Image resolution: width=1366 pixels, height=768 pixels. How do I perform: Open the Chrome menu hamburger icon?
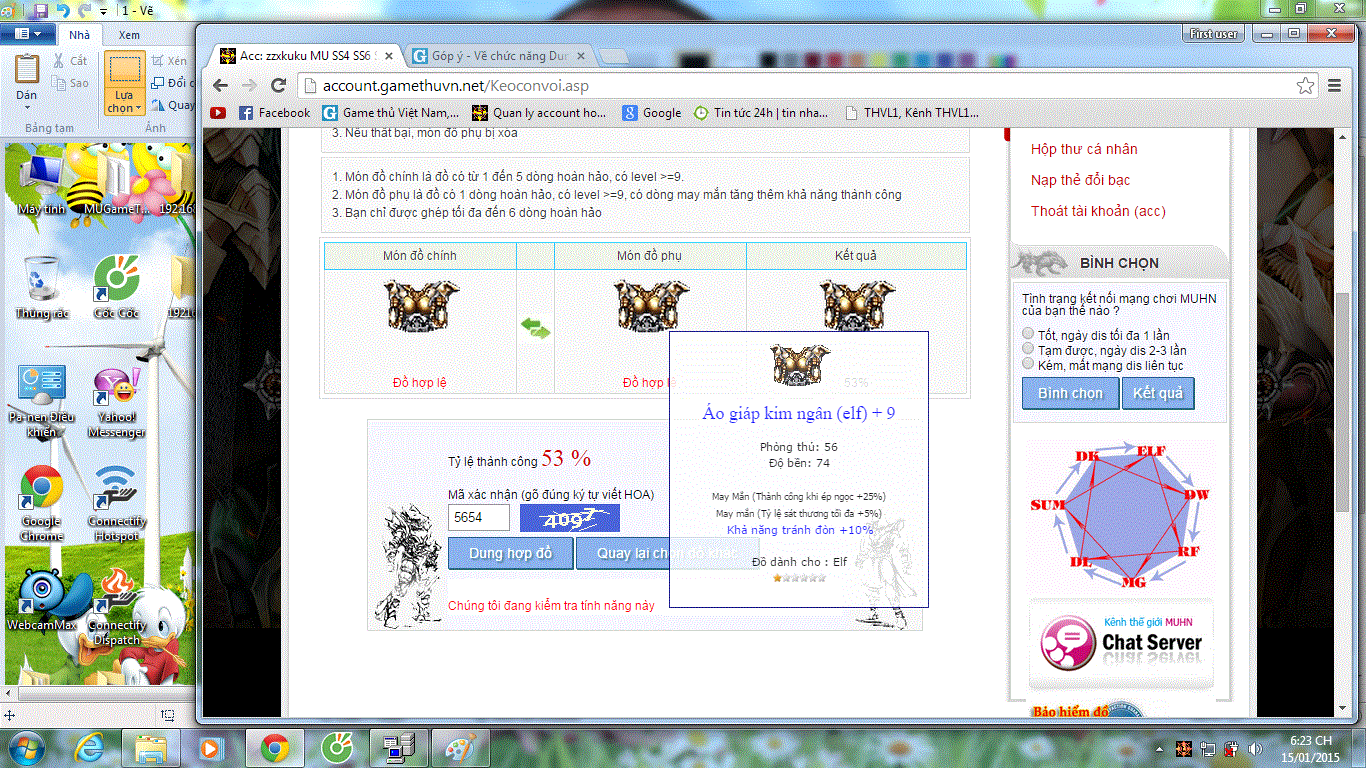pyautogui.click(x=1334, y=86)
